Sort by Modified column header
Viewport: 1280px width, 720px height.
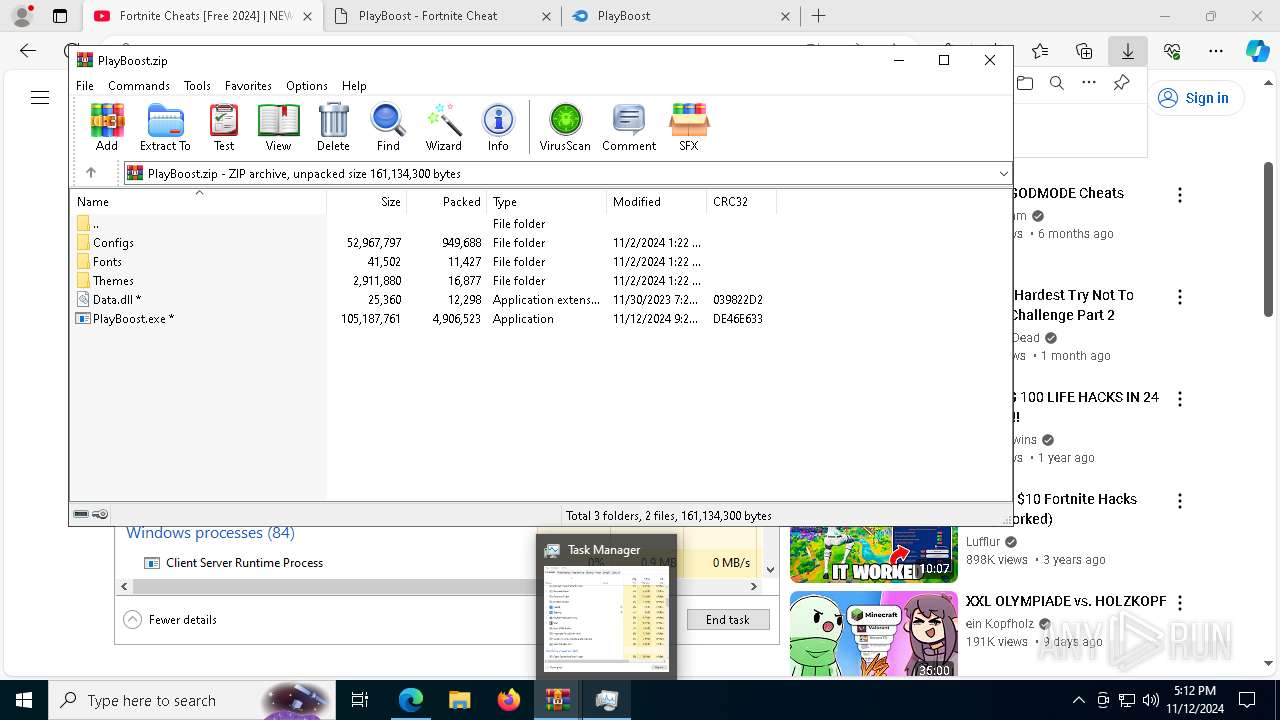click(656, 202)
